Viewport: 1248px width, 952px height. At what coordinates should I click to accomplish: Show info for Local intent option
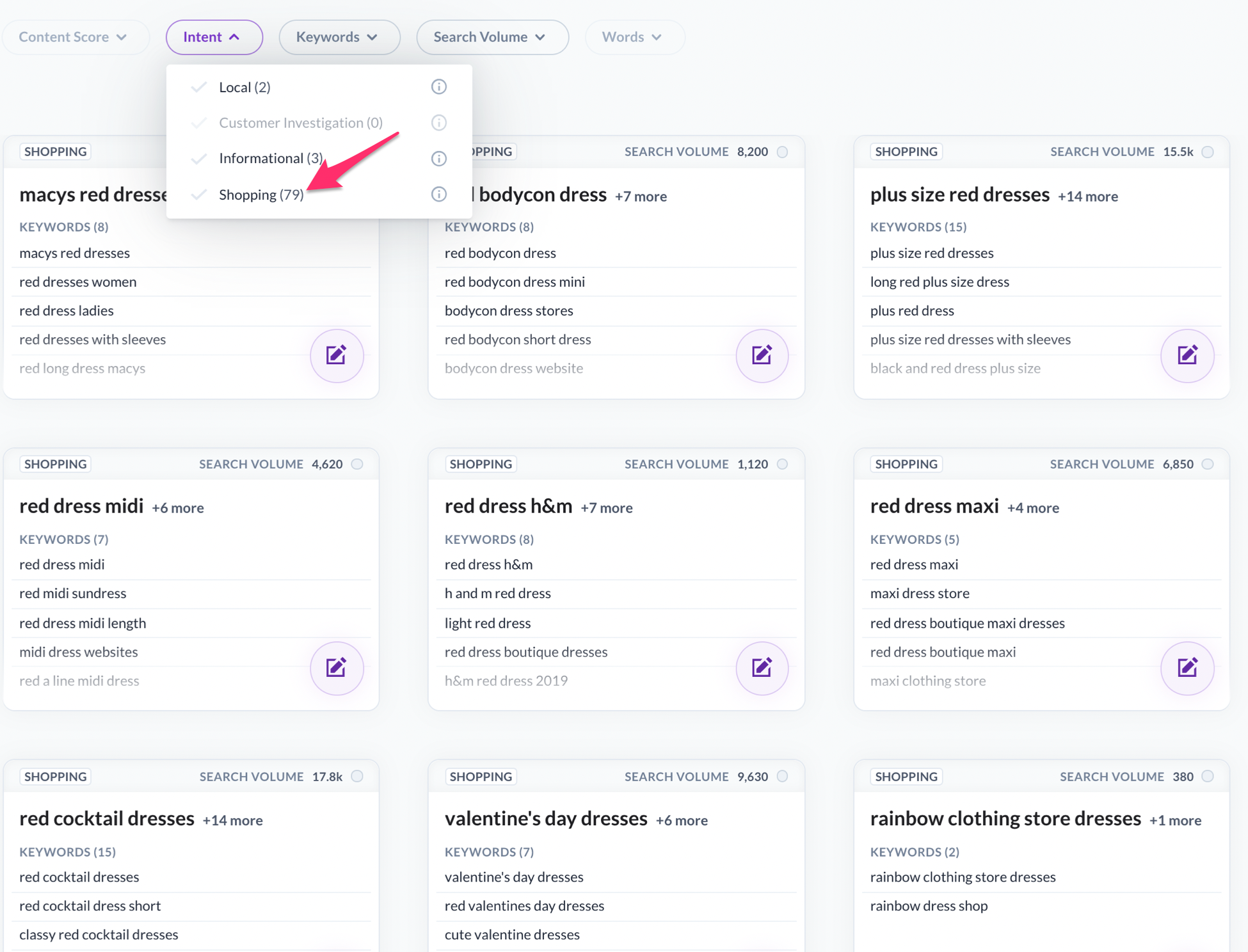438,86
